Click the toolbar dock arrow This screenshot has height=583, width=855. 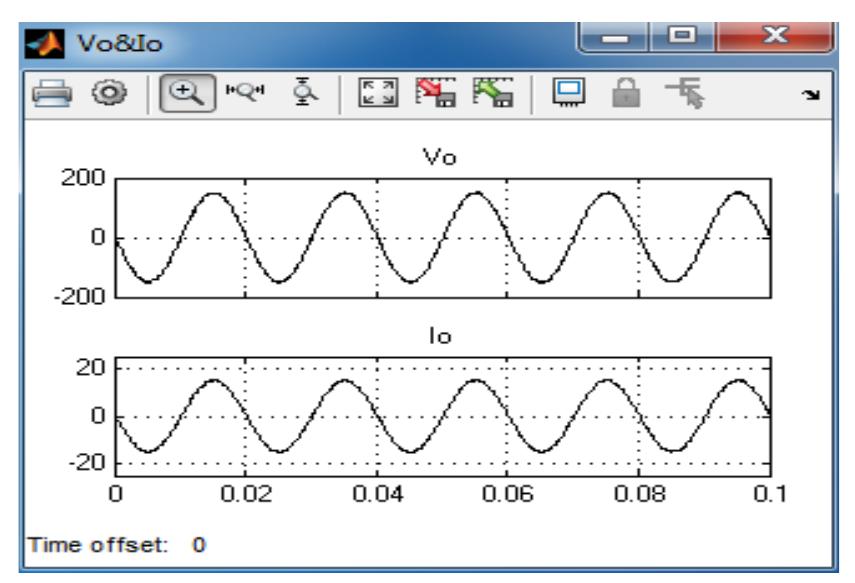[811, 95]
